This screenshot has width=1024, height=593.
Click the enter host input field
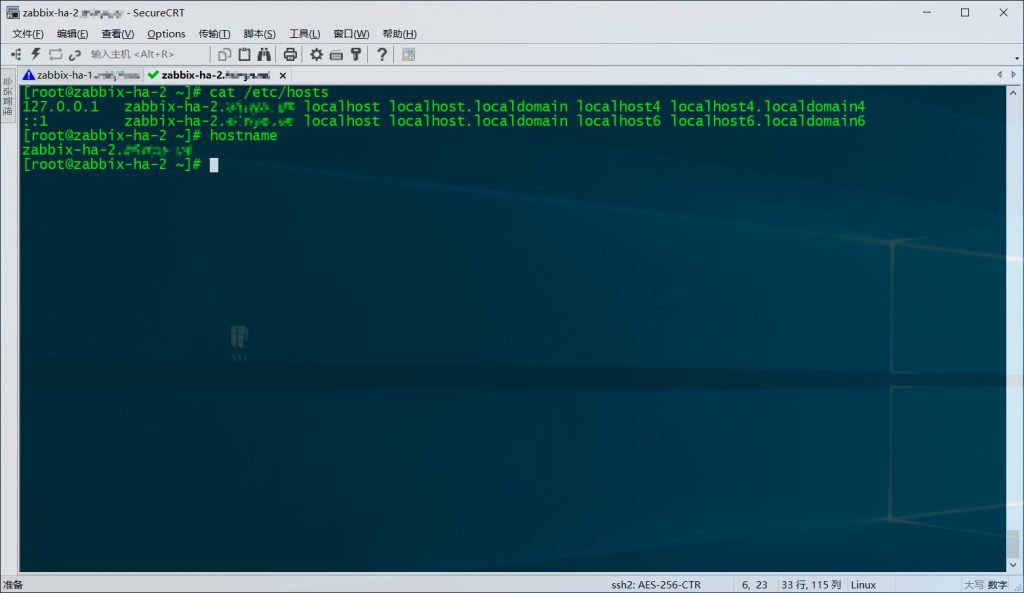click(x=147, y=54)
